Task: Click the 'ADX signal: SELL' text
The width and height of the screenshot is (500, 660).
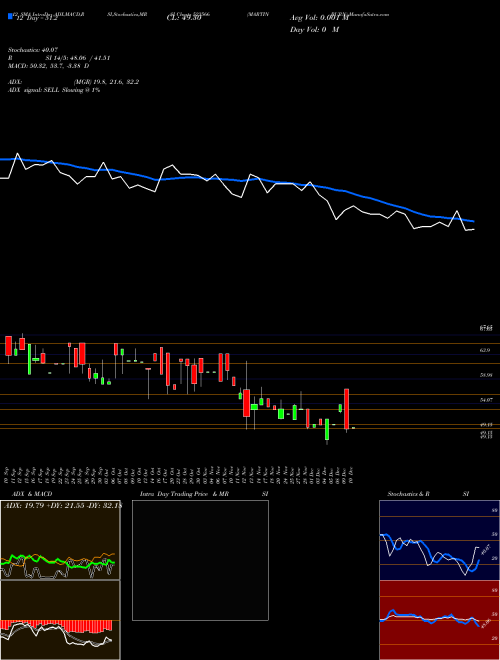Action: point(35,90)
